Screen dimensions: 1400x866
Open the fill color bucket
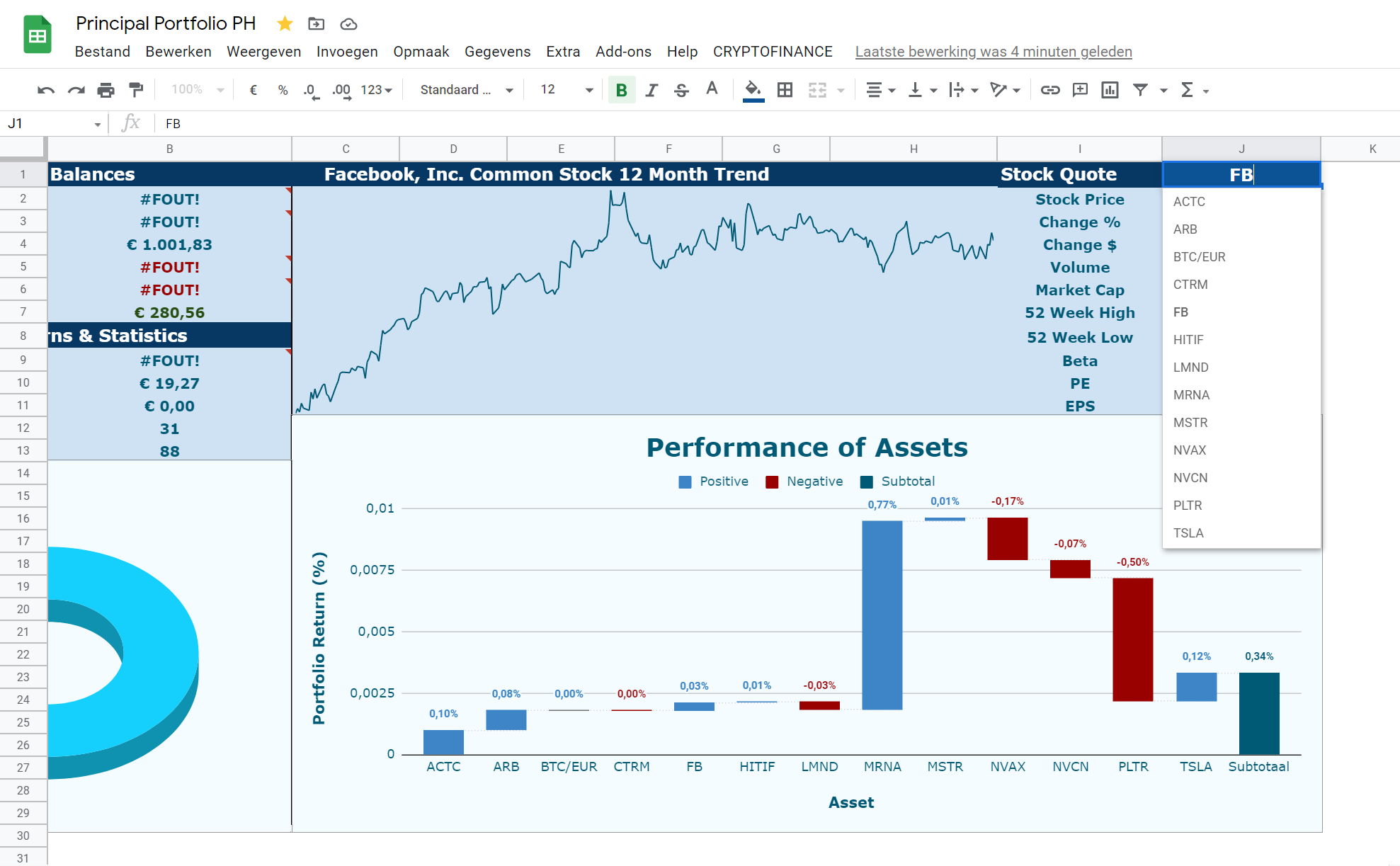tap(753, 90)
